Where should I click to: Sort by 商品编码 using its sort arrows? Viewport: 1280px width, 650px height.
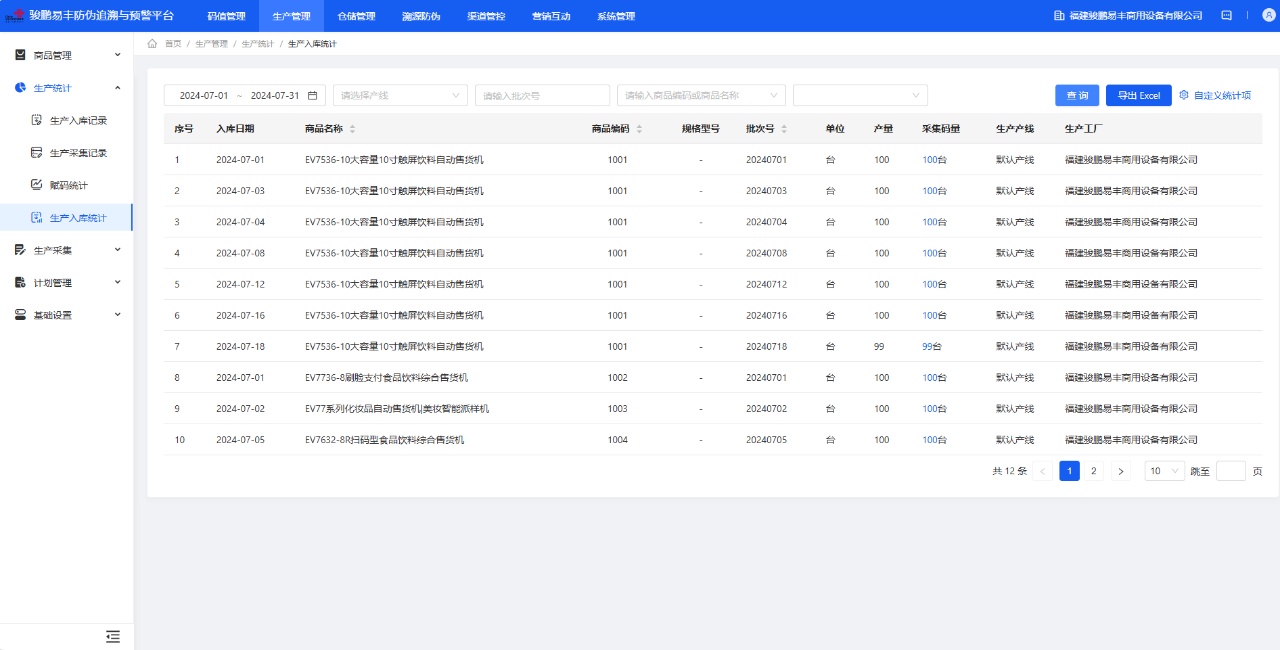[x=639, y=129]
